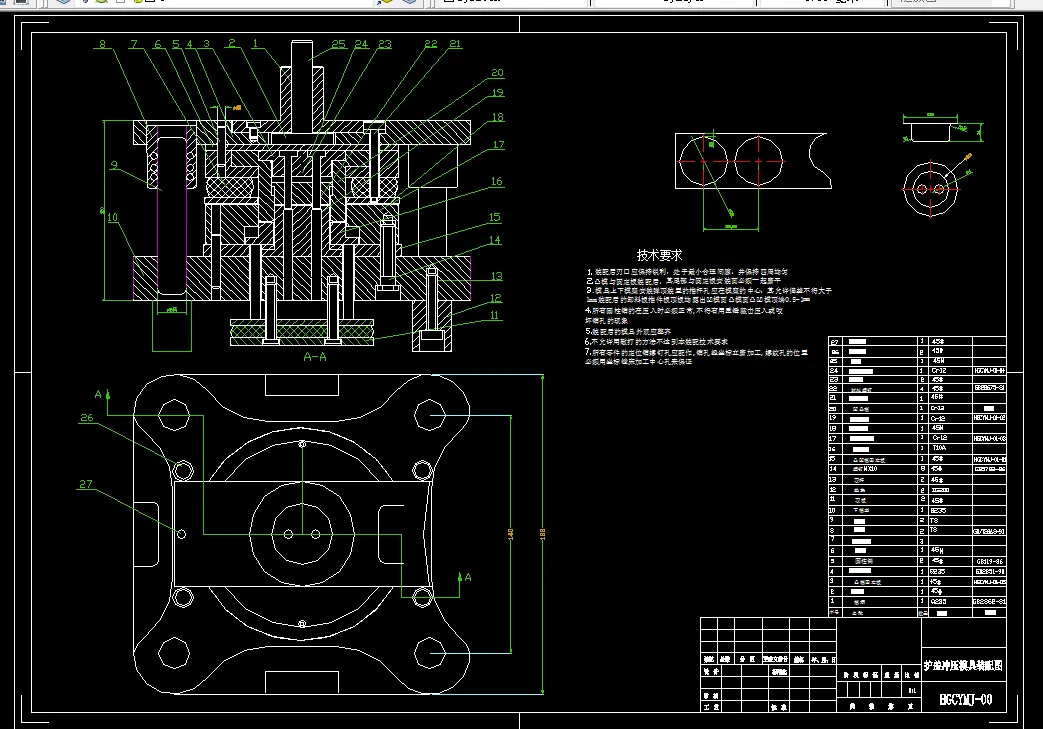Image resolution: width=1043 pixels, height=729 pixels.
Task: Select the 技术要求 heading text
Action: (x=659, y=255)
